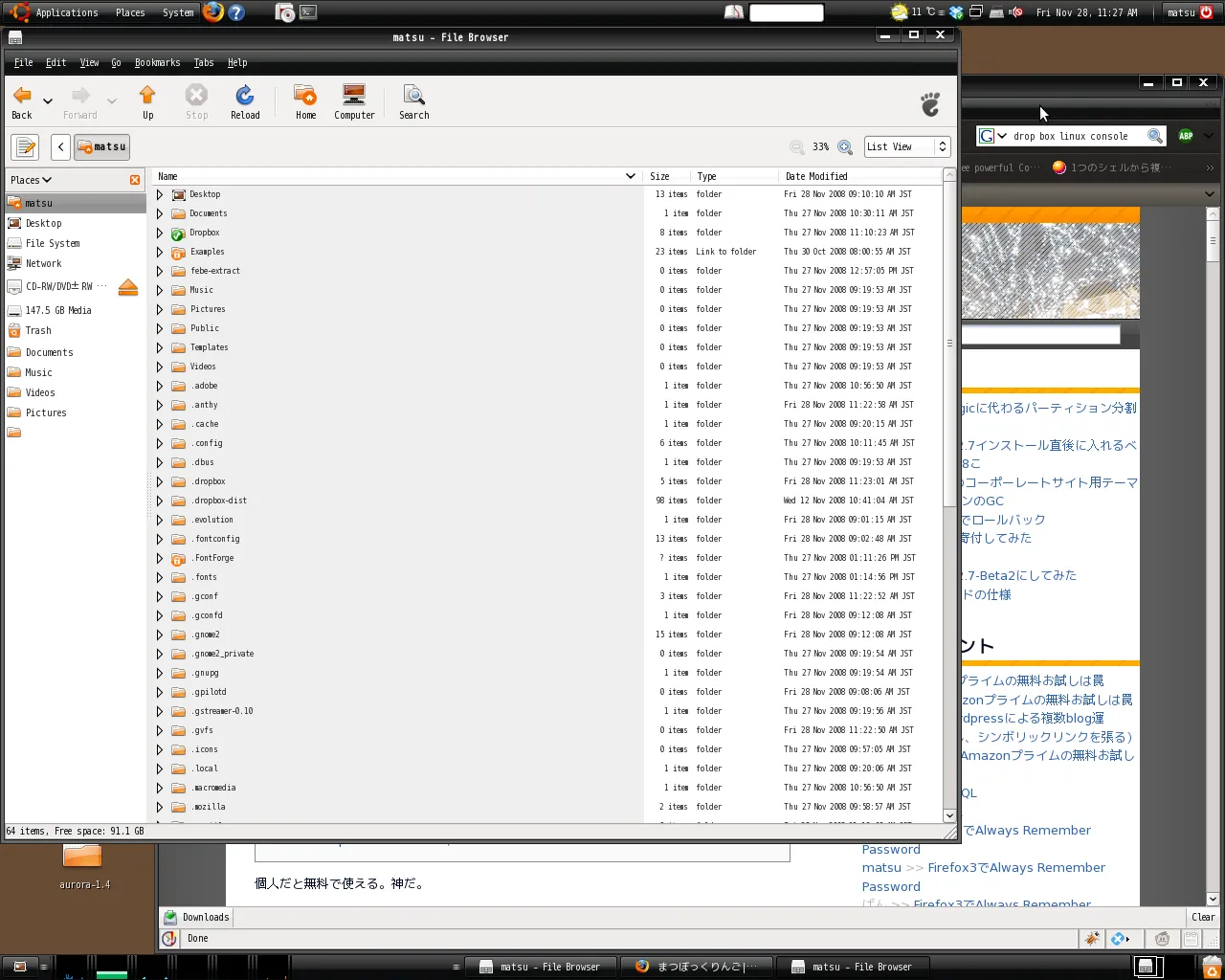Image resolution: width=1225 pixels, height=980 pixels.
Task: Open Computer from the toolbar
Action: click(354, 101)
